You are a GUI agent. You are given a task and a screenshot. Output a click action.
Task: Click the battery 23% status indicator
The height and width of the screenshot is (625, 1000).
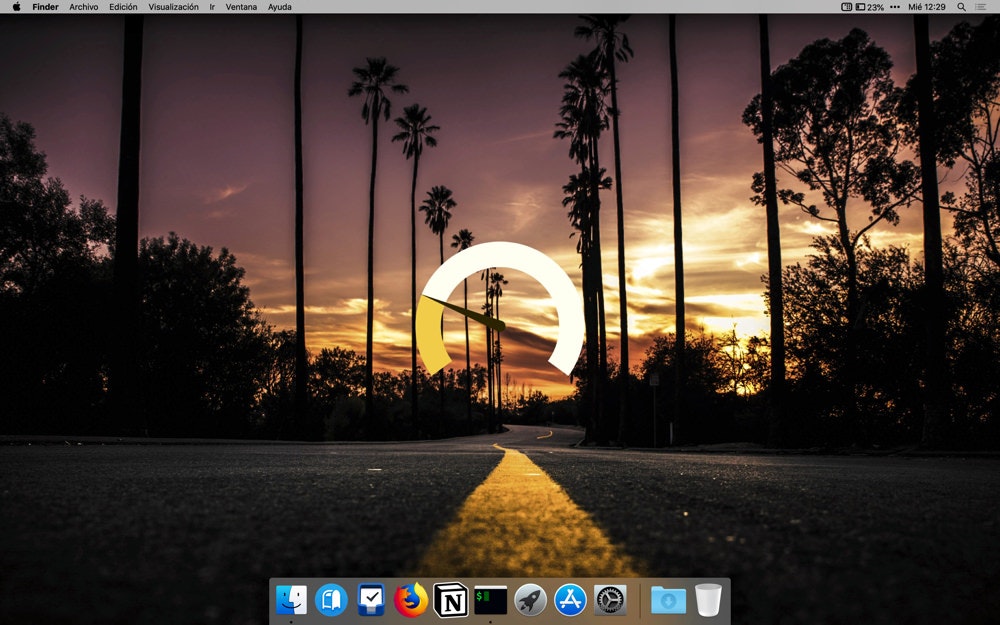point(870,7)
